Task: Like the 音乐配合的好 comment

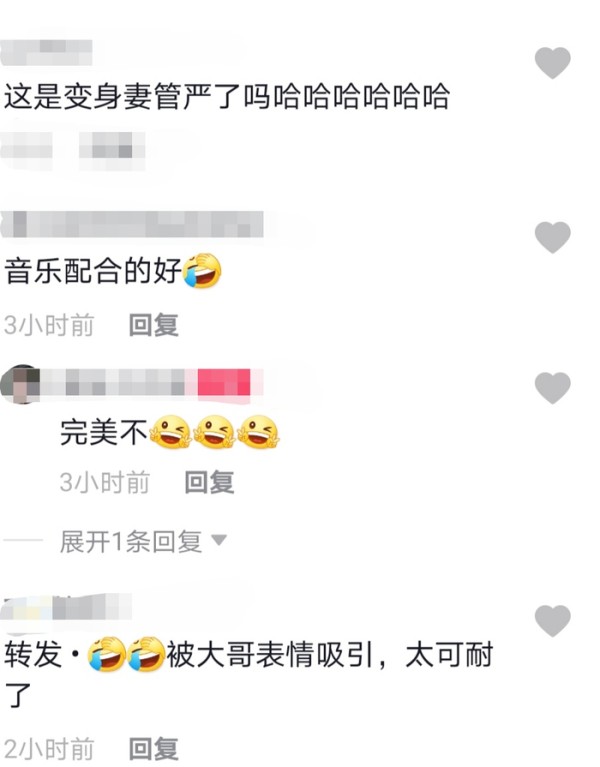Action: pos(553,237)
